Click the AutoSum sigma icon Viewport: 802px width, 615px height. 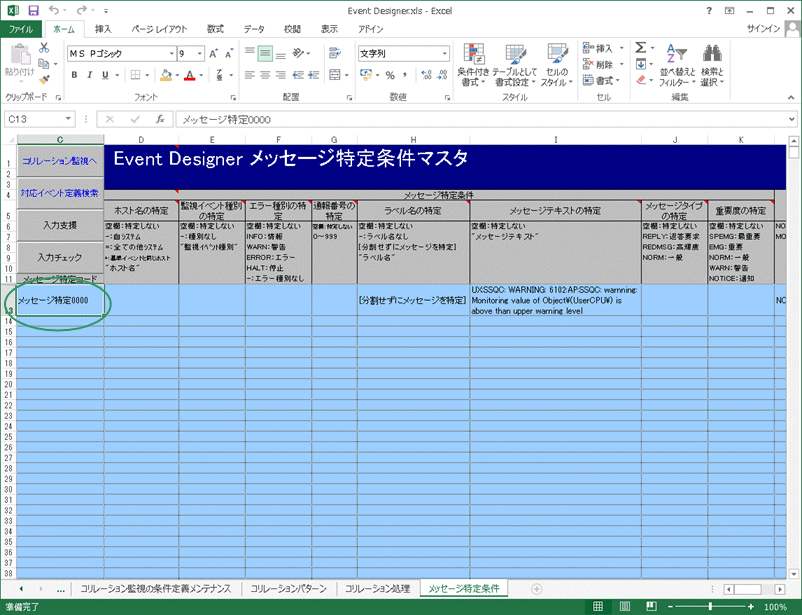[640, 48]
